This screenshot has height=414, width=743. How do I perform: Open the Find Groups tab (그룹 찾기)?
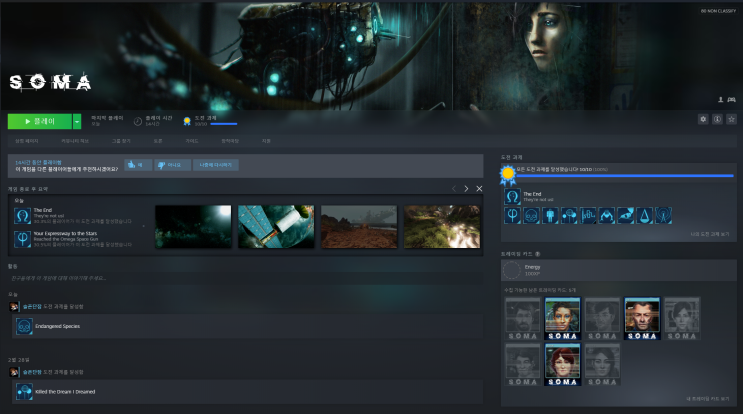[121, 141]
